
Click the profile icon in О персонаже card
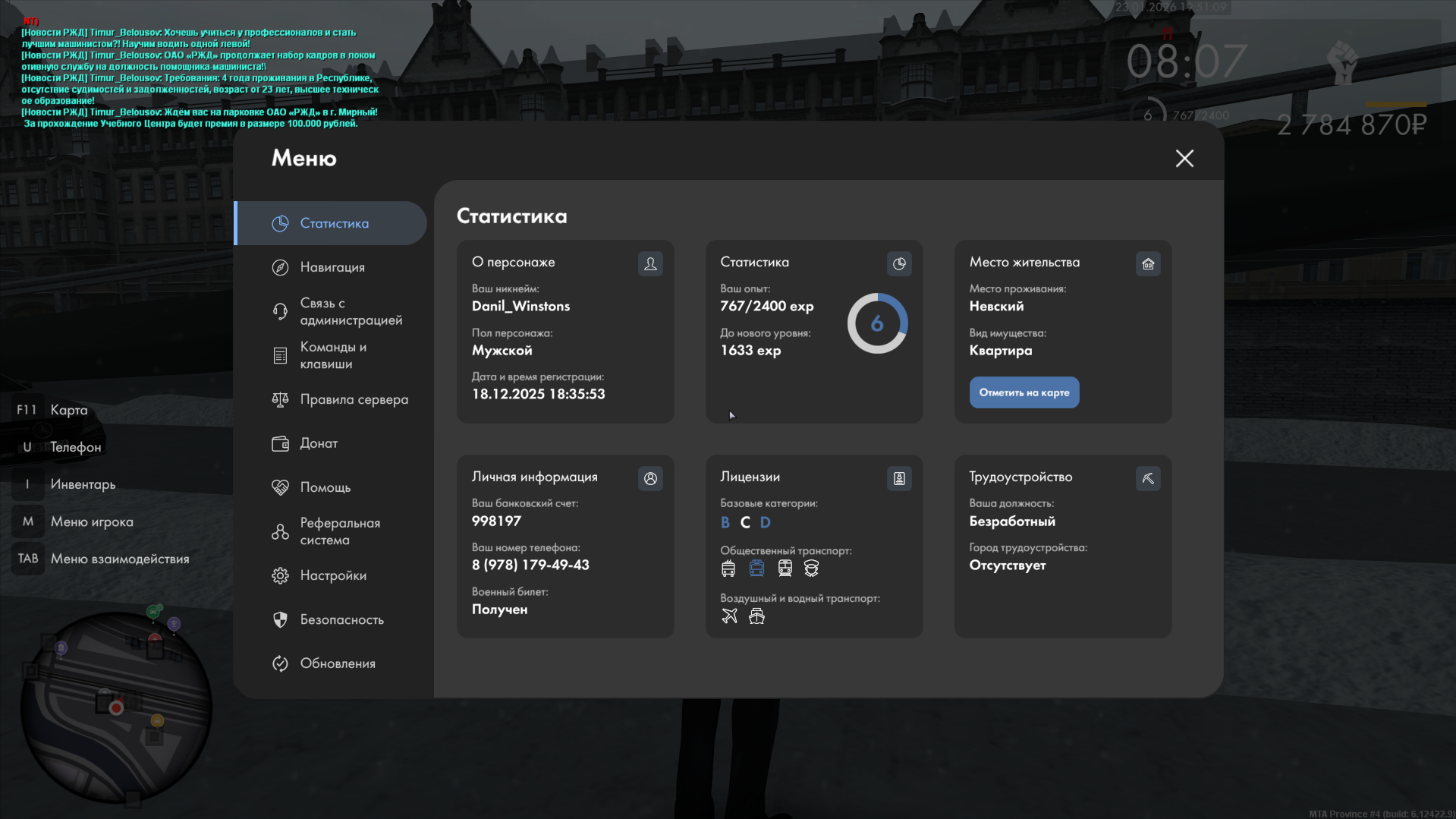650,263
